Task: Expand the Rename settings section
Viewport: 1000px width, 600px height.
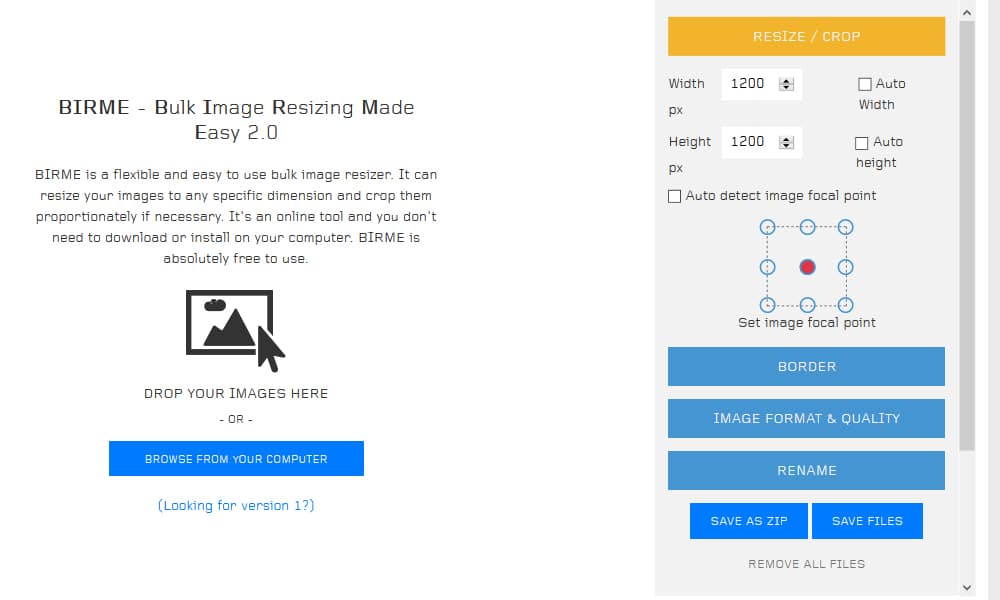Action: point(806,470)
